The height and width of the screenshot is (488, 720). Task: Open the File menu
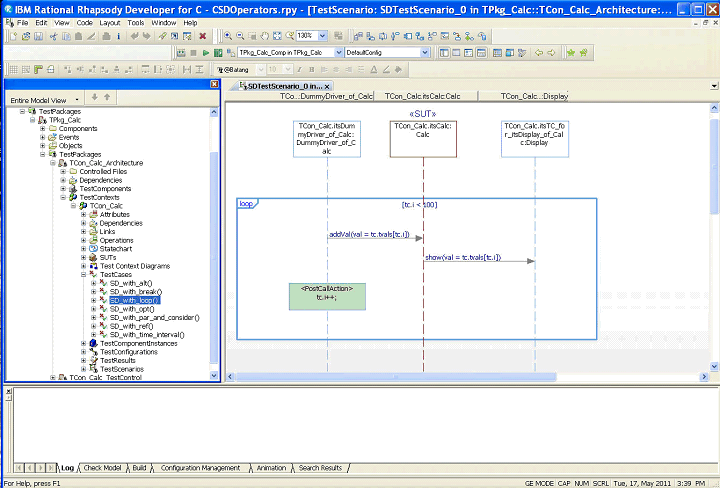click(x=22, y=22)
